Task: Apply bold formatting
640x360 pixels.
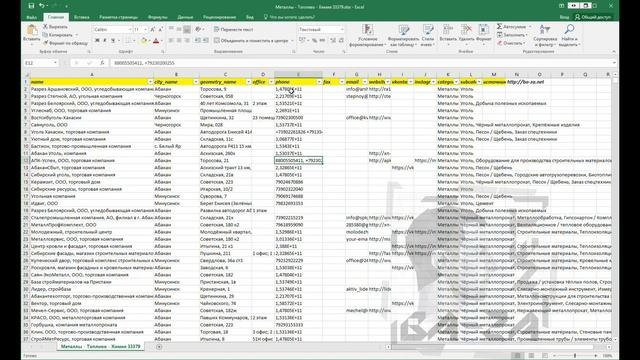Action: pyautogui.click(x=97, y=40)
